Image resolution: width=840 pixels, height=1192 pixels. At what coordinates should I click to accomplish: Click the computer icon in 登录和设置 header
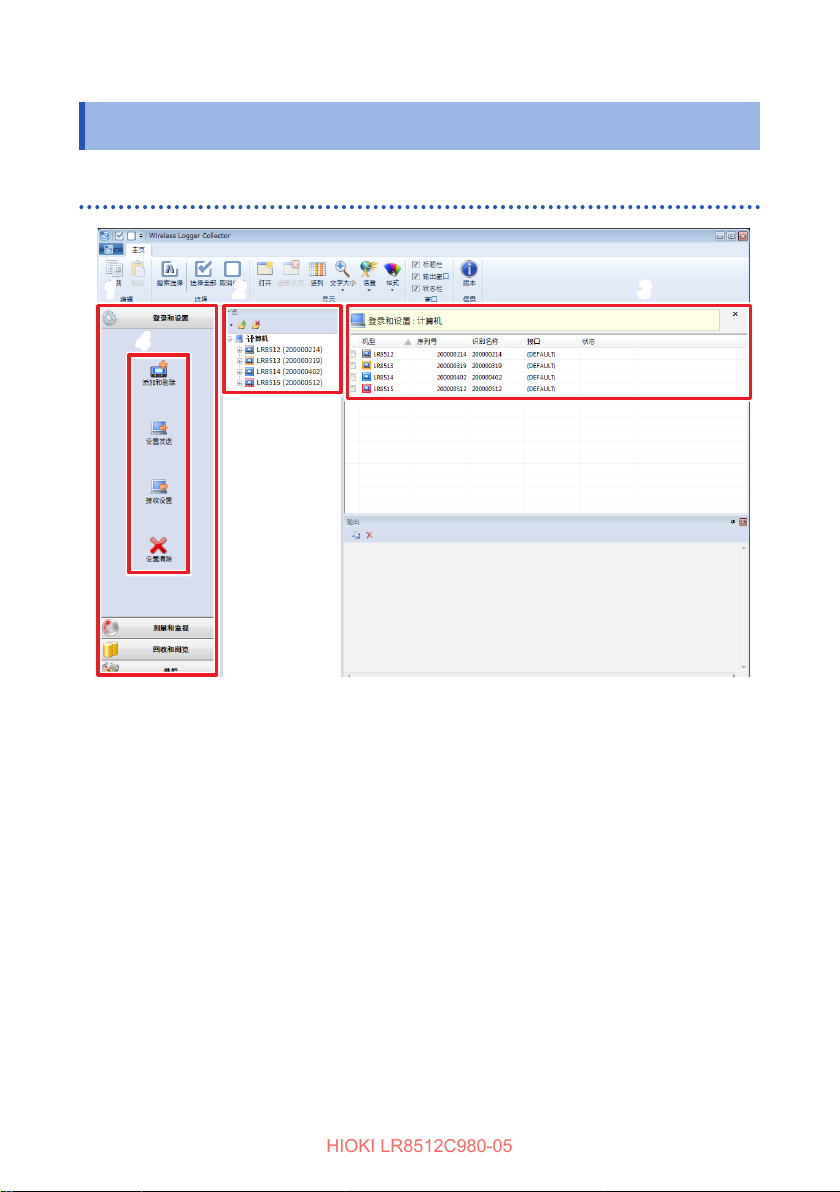[358, 320]
